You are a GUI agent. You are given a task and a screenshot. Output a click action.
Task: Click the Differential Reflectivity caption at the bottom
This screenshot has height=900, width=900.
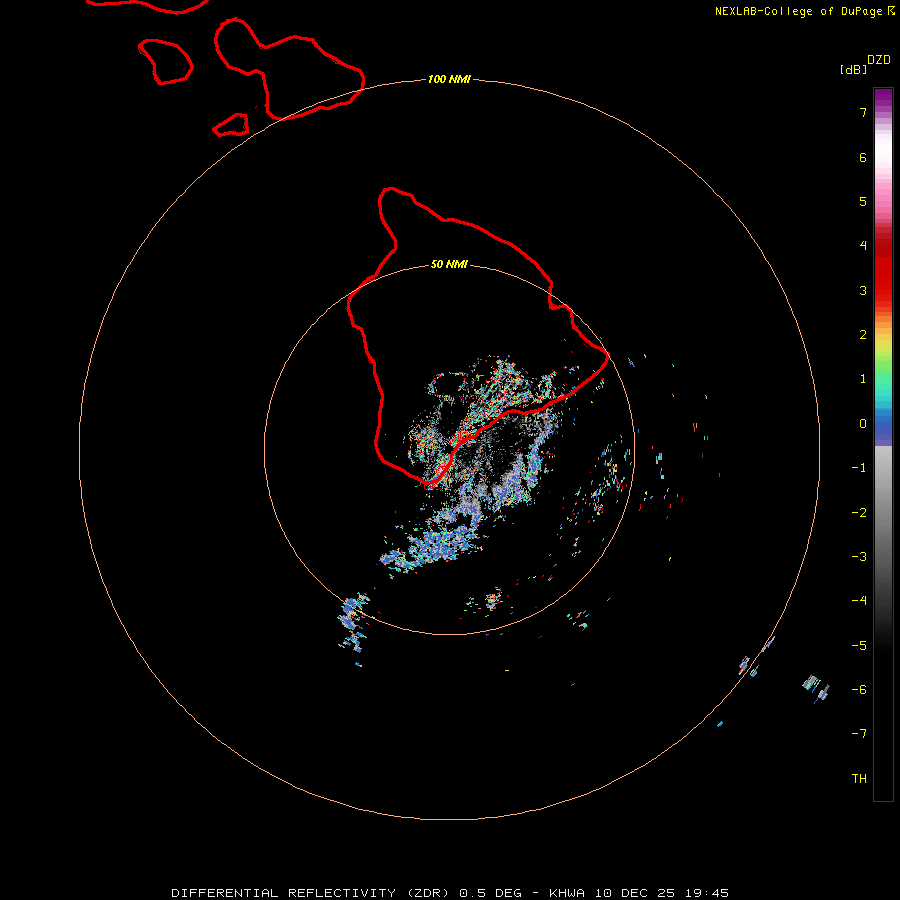point(450,893)
